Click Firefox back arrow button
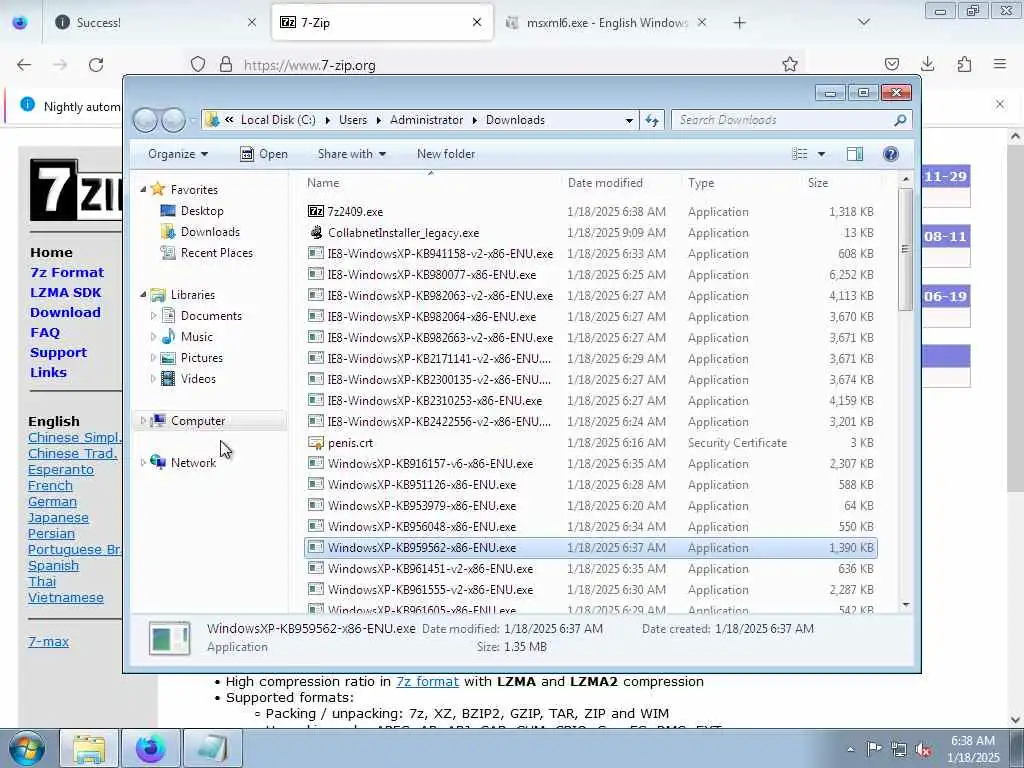 pos(24,65)
